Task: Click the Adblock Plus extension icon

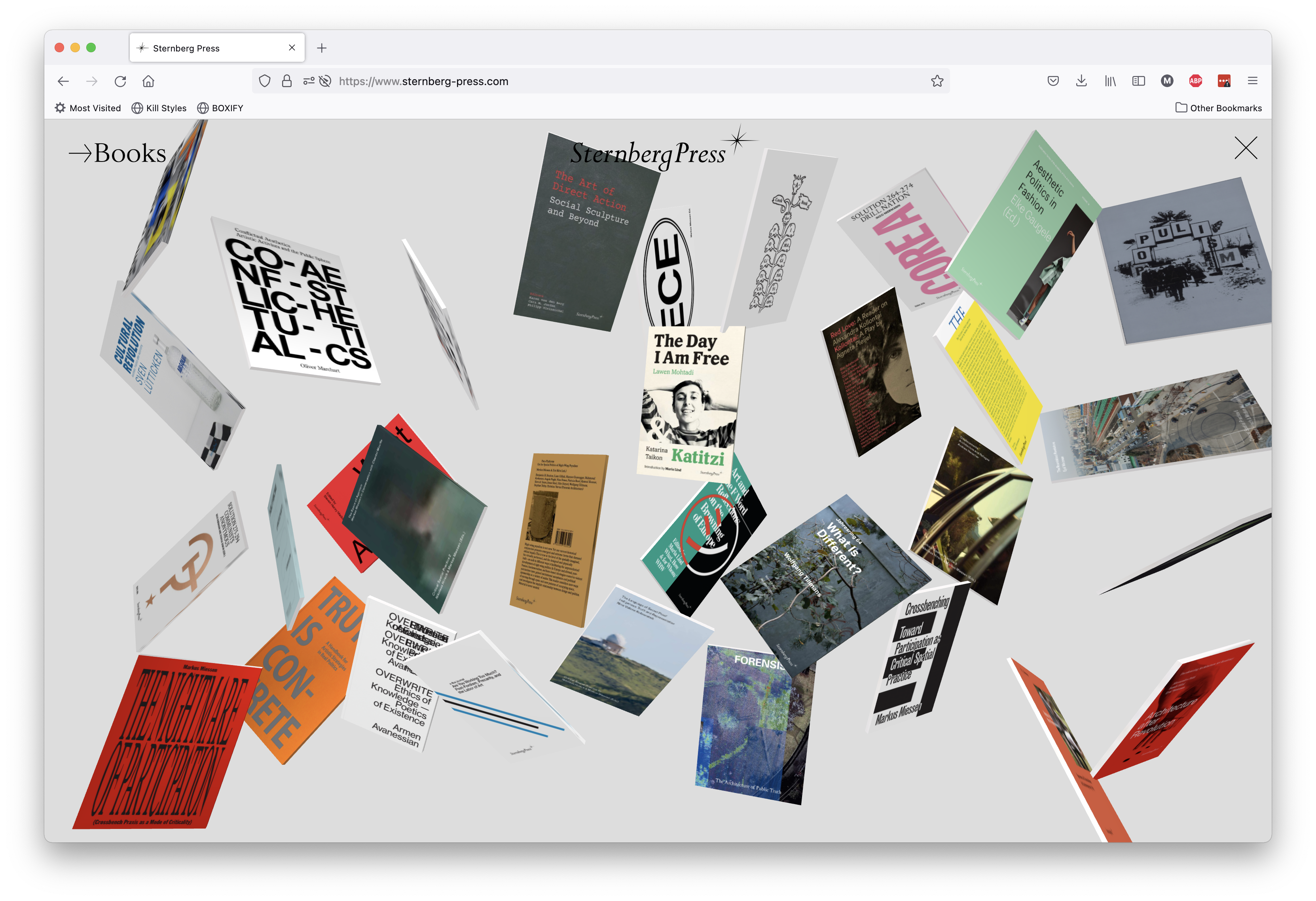Action: pos(1195,81)
